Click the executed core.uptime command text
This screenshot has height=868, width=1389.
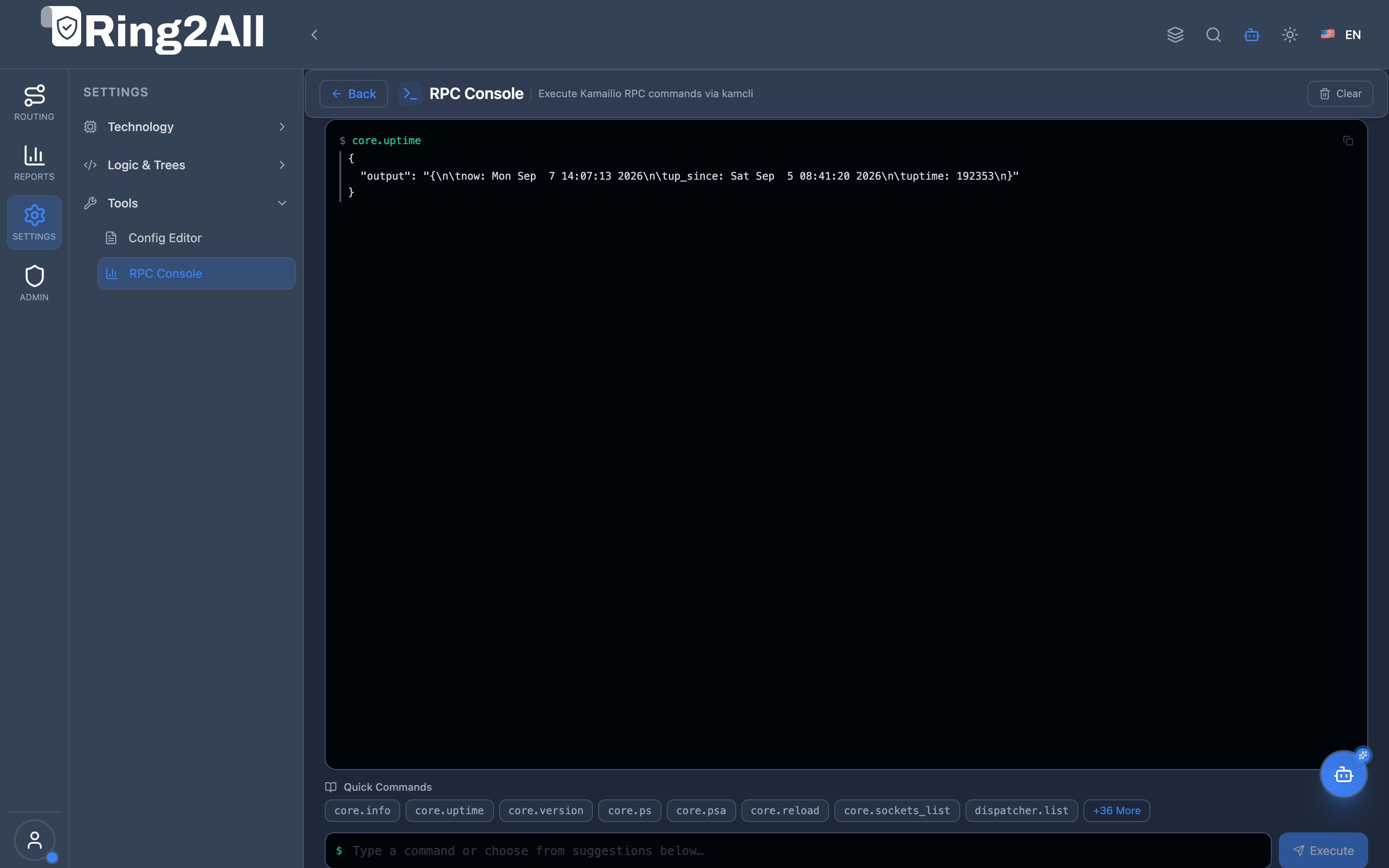pos(386,141)
